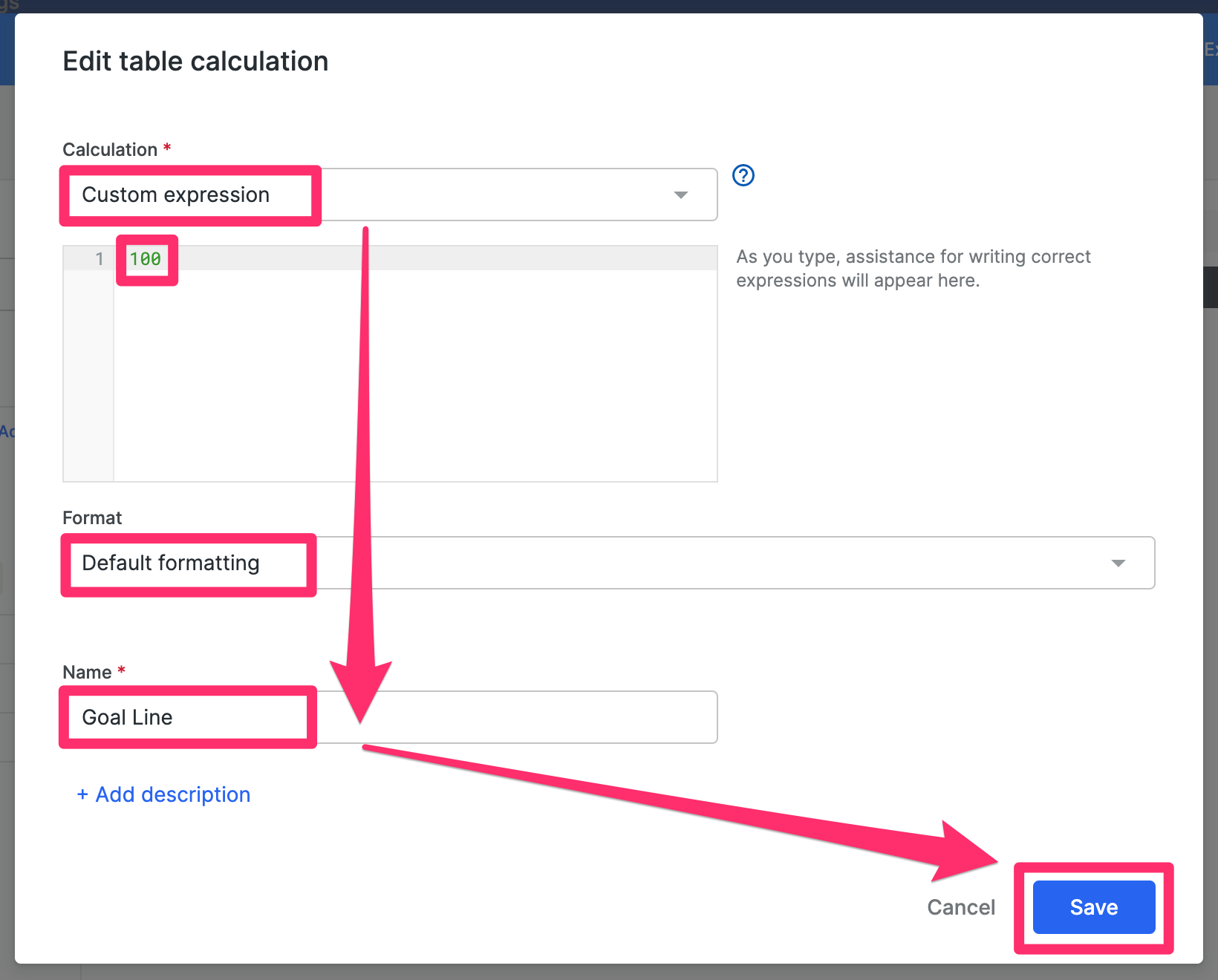
Task: Cancel editing the table calculation
Action: [x=960, y=906]
